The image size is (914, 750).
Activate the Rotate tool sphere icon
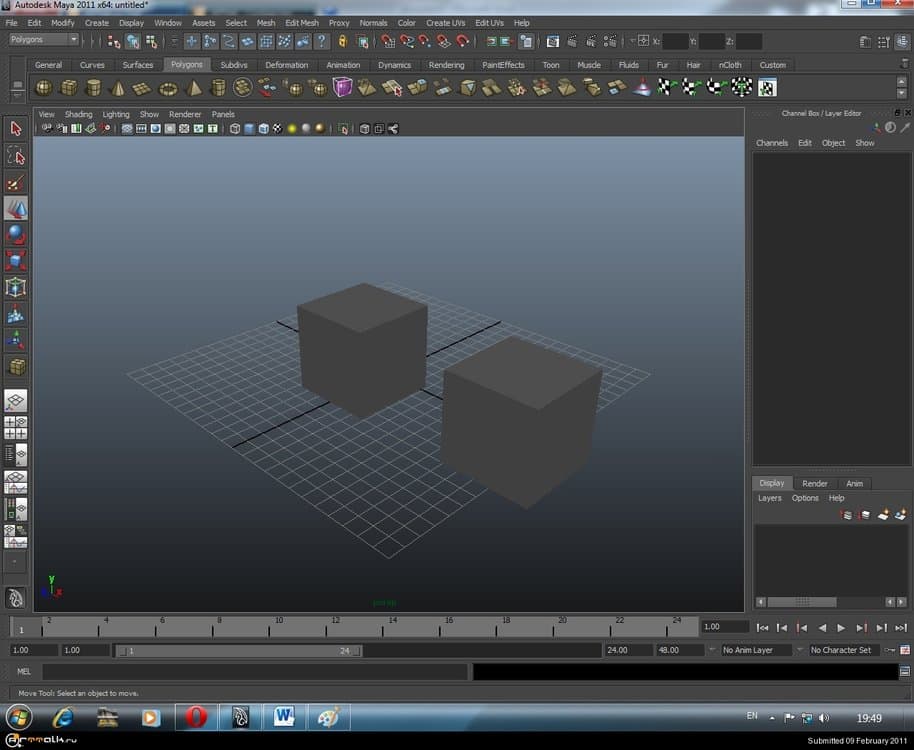[16, 234]
